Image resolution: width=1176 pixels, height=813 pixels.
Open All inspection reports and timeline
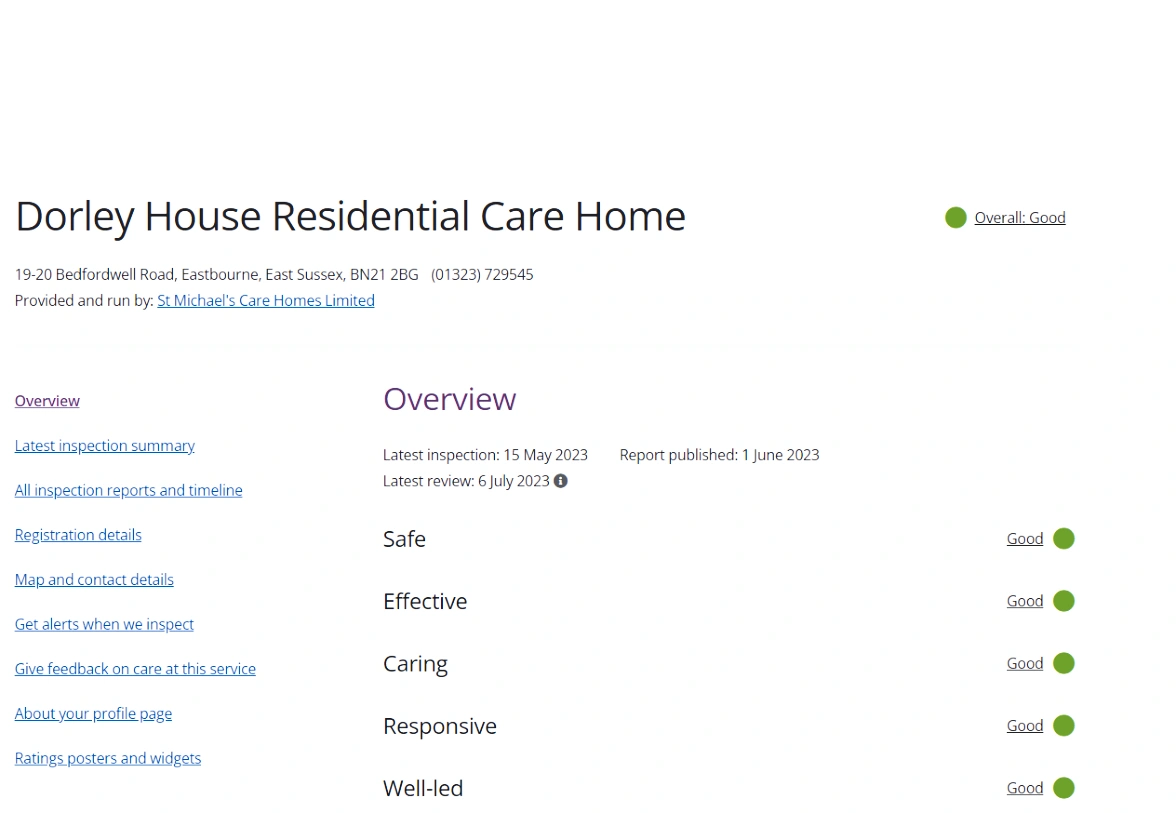pos(129,490)
